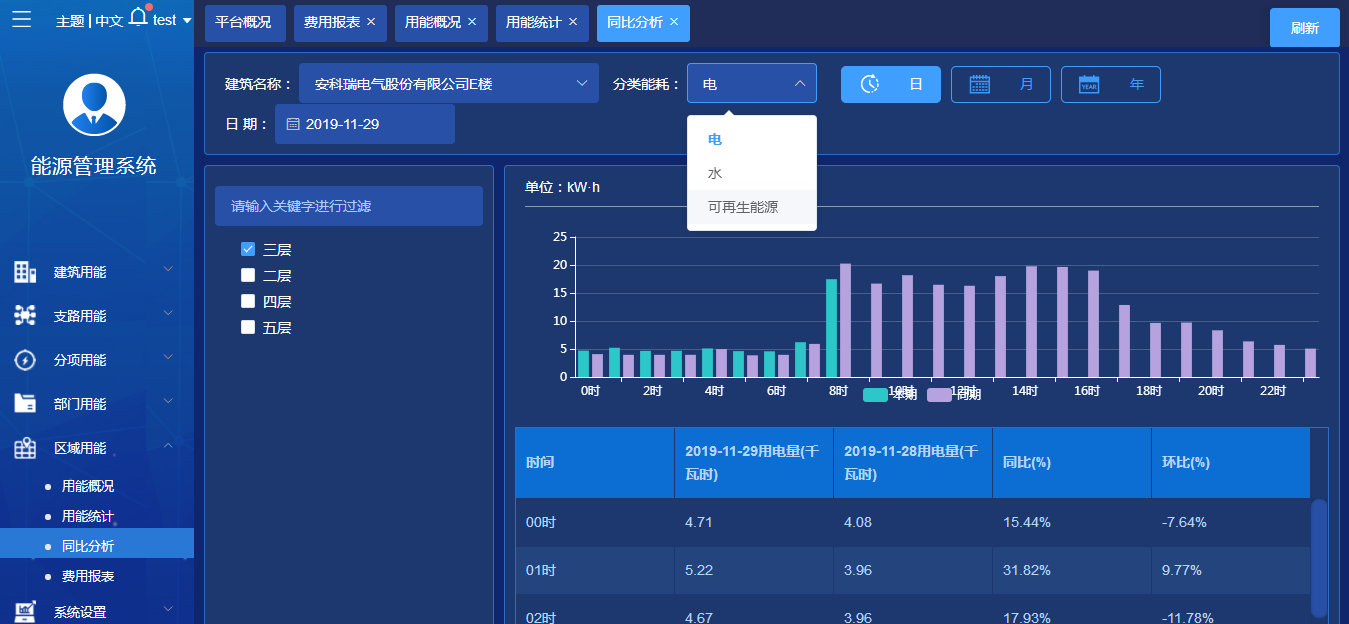The width and height of the screenshot is (1349, 624).
Task: Click the 支路用能 branch icon
Action: point(25,316)
